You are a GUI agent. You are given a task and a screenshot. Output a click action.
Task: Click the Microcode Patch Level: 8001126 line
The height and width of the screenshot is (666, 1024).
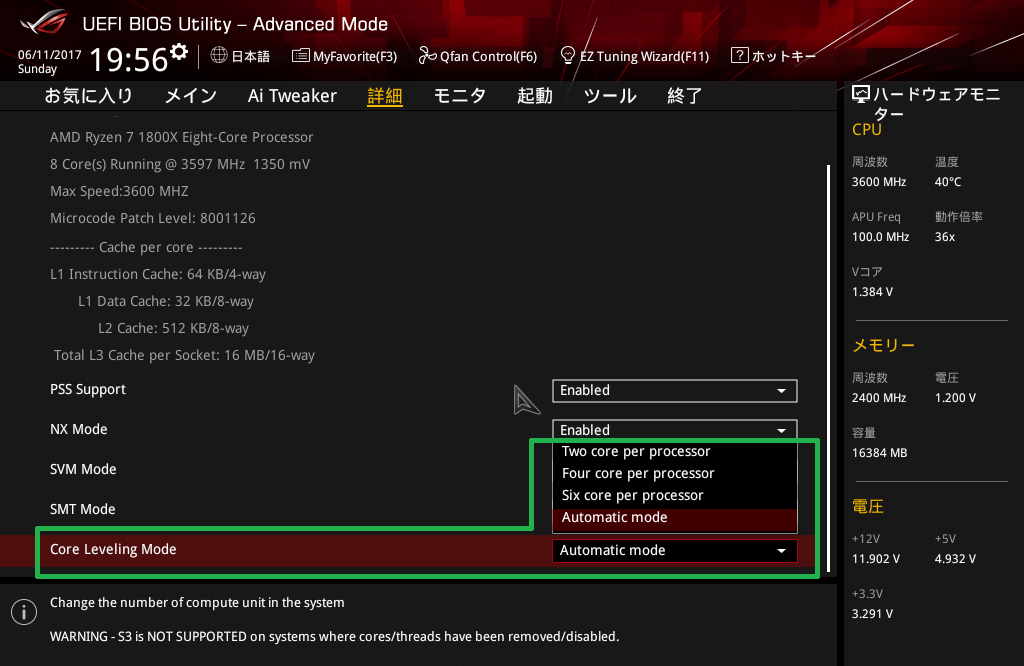pos(153,218)
